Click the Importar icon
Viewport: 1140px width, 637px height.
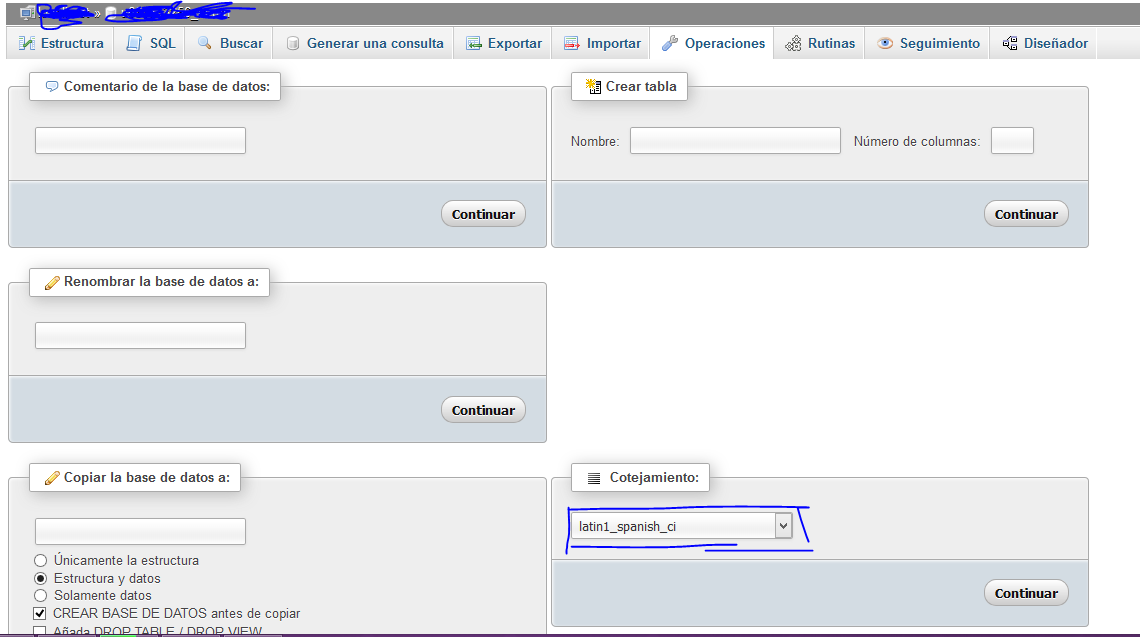tap(571, 44)
